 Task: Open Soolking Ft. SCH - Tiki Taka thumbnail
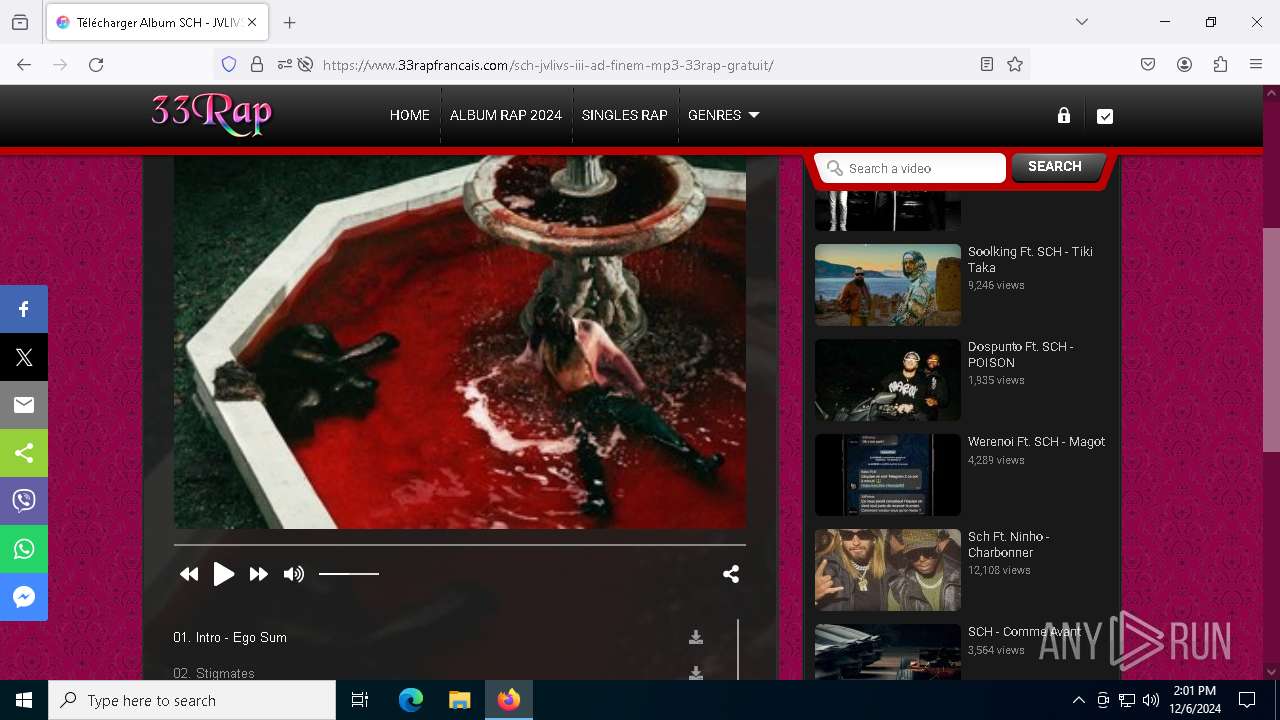tap(887, 285)
